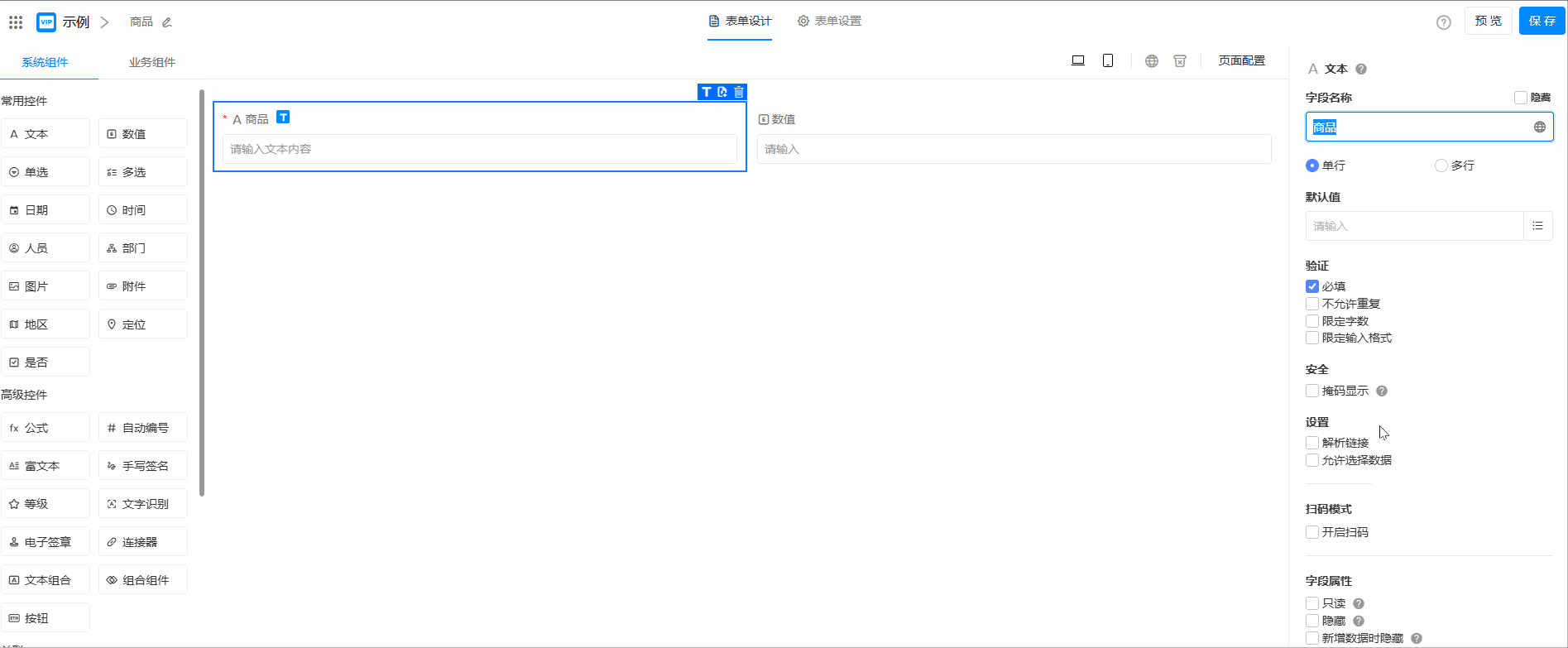The width and height of the screenshot is (1568, 648).
Task: Open the language globe in field name input
Action: [x=1540, y=127]
